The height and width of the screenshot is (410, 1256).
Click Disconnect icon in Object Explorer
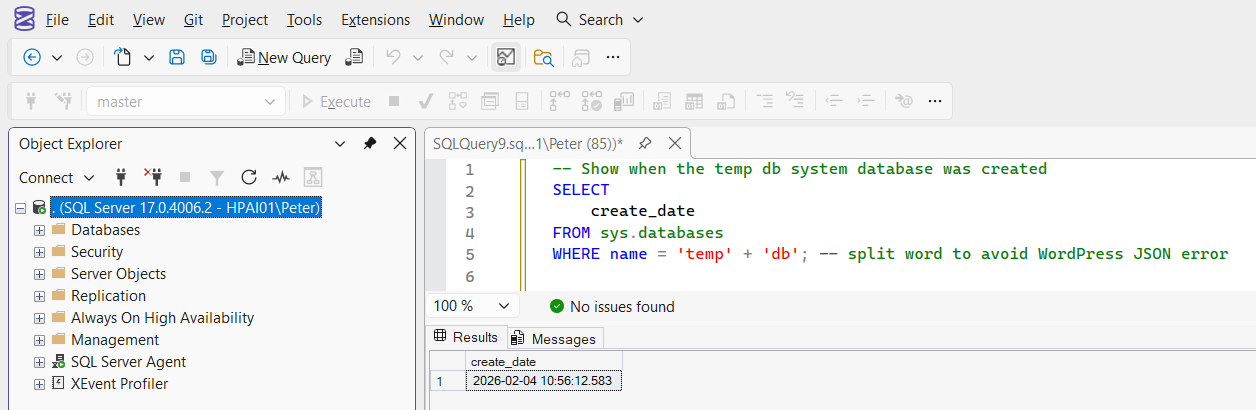[153, 177]
